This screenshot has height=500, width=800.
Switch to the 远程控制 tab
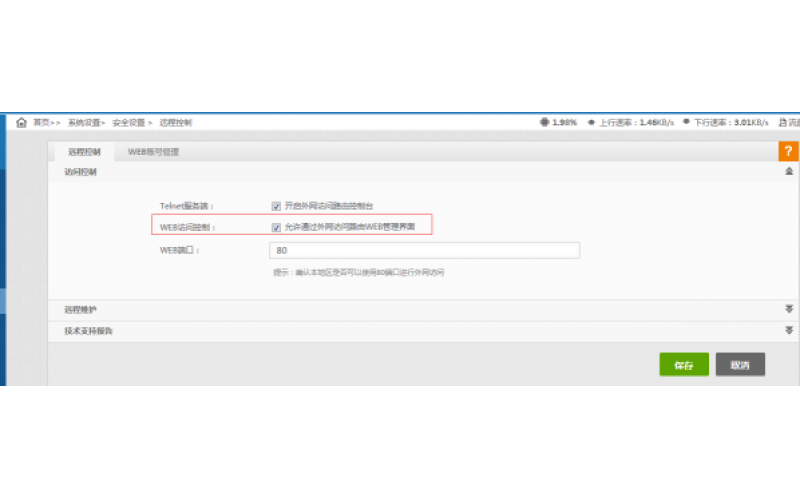pos(84,152)
